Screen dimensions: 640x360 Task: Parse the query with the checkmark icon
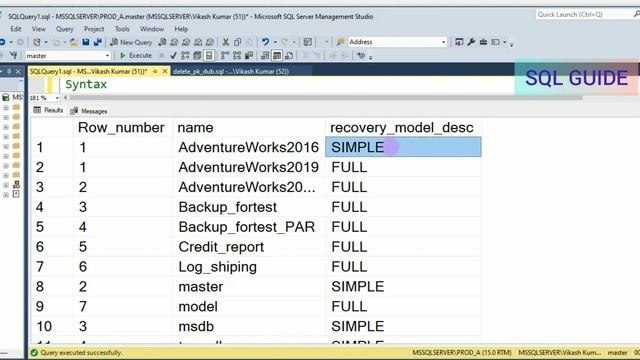[173, 56]
